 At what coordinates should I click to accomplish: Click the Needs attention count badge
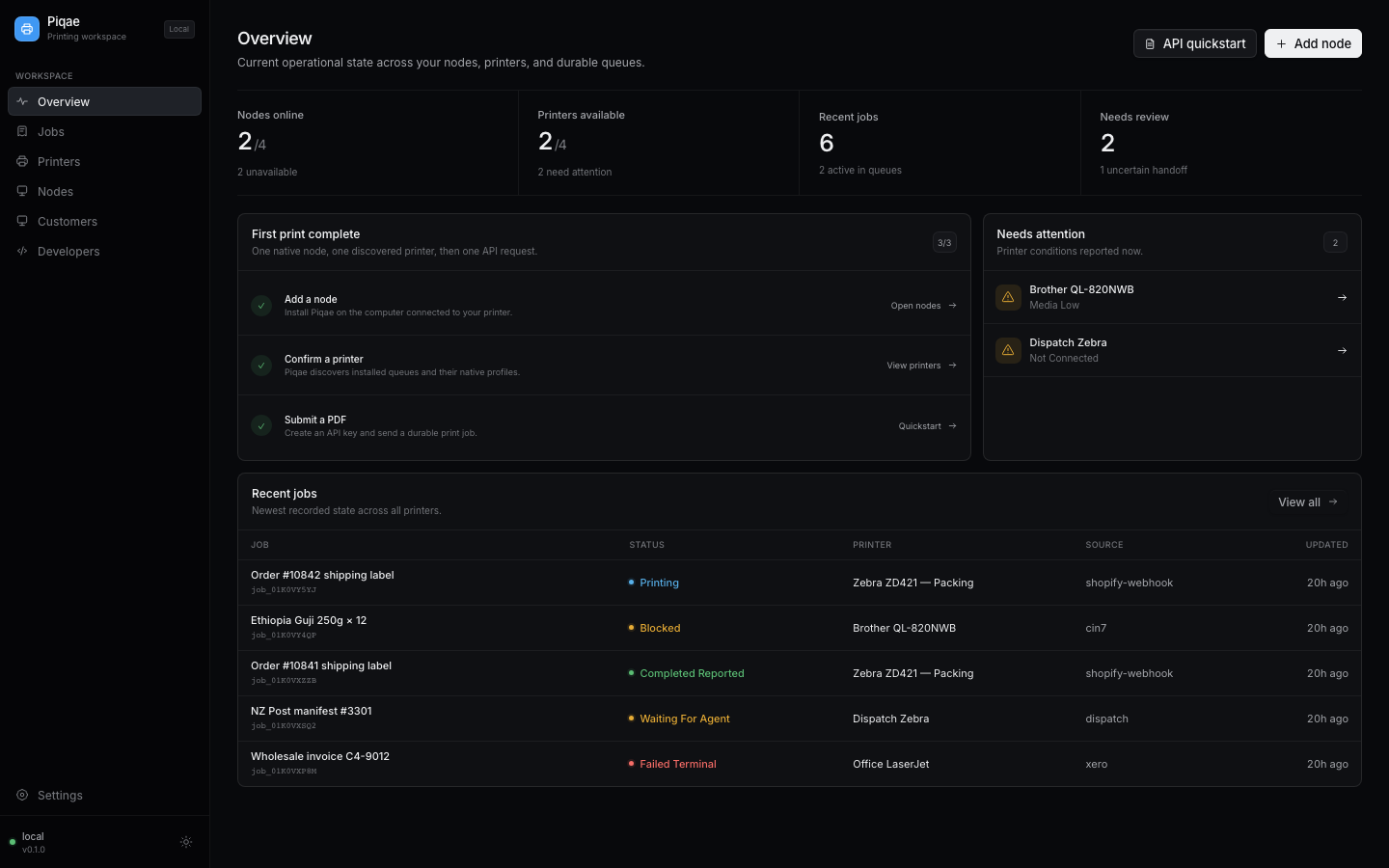coord(1335,243)
